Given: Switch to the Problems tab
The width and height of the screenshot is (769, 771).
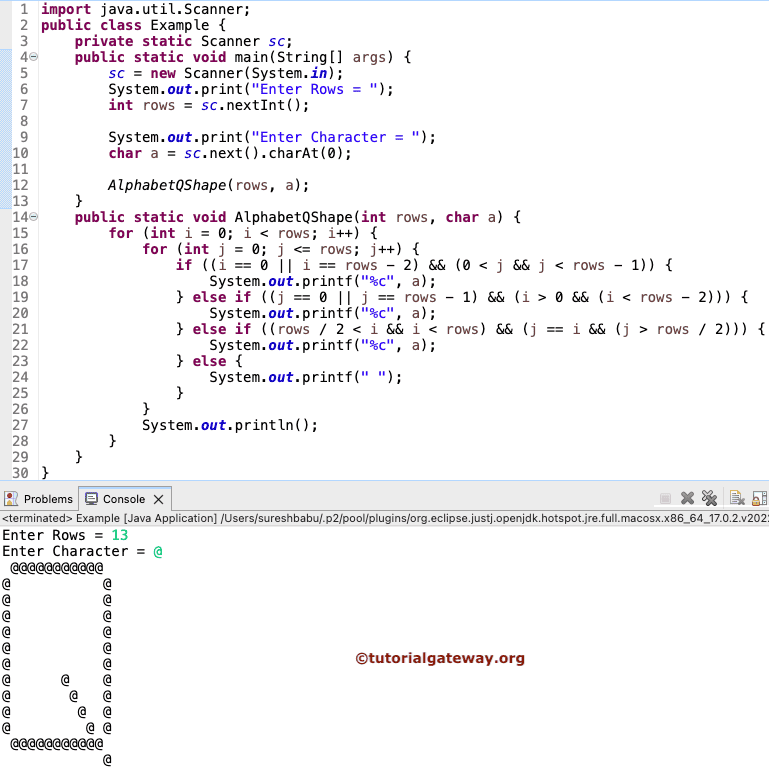Looking at the screenshot, I should 39,499.
